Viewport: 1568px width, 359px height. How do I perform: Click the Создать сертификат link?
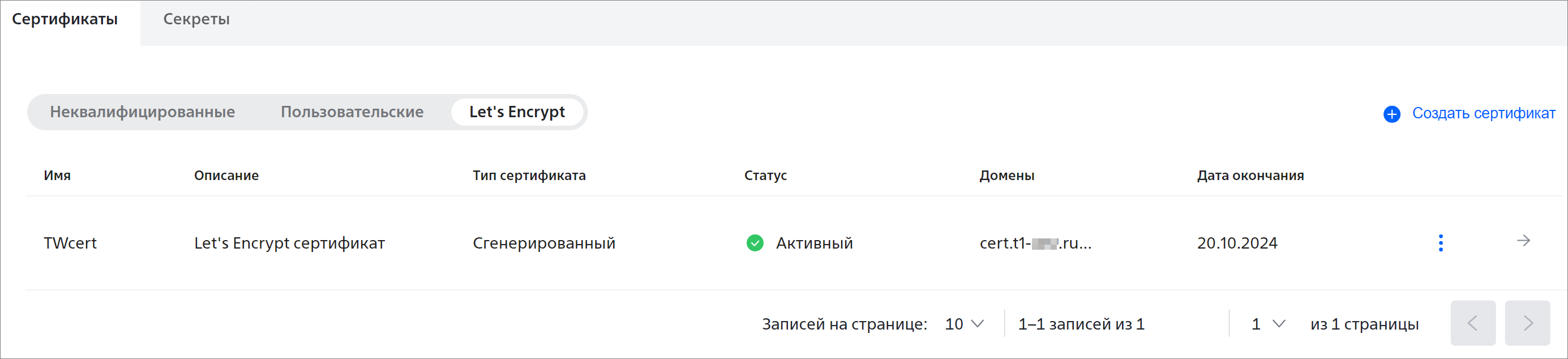1484,113
